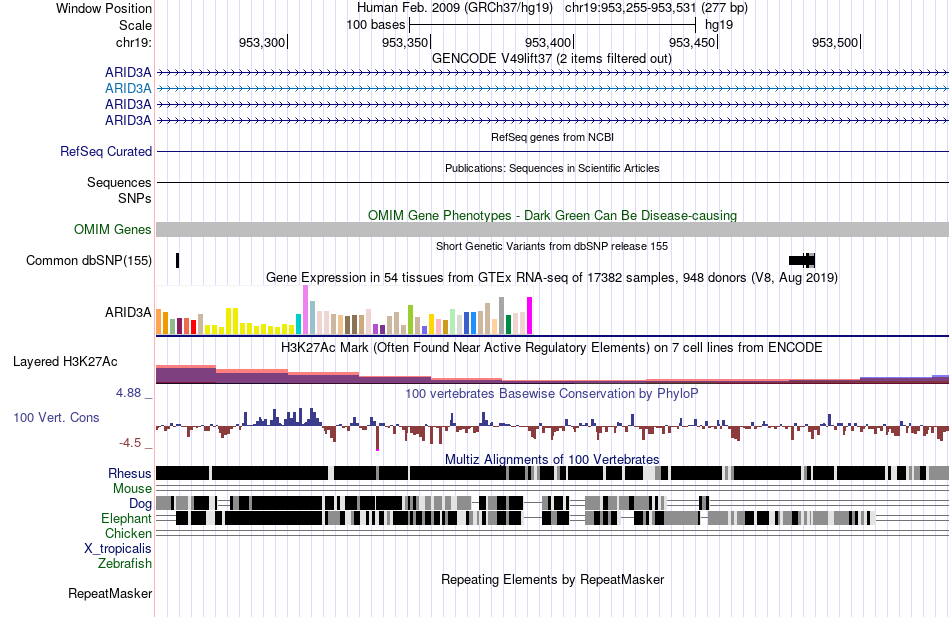Screen dimensions: 950x617
Task: Open the H3K27Ac Mark track title
Action: [x=552, y=348]
